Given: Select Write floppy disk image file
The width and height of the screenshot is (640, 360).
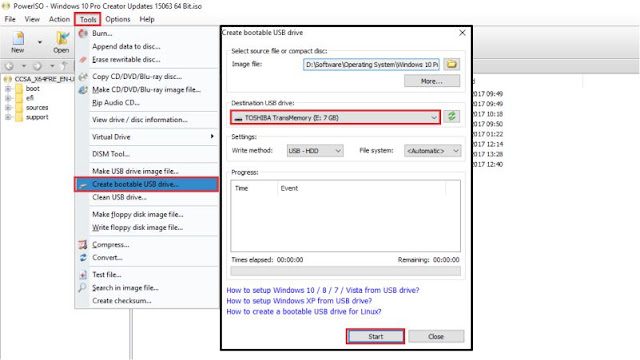Looking at the screenshot, I should pos(137,227).
